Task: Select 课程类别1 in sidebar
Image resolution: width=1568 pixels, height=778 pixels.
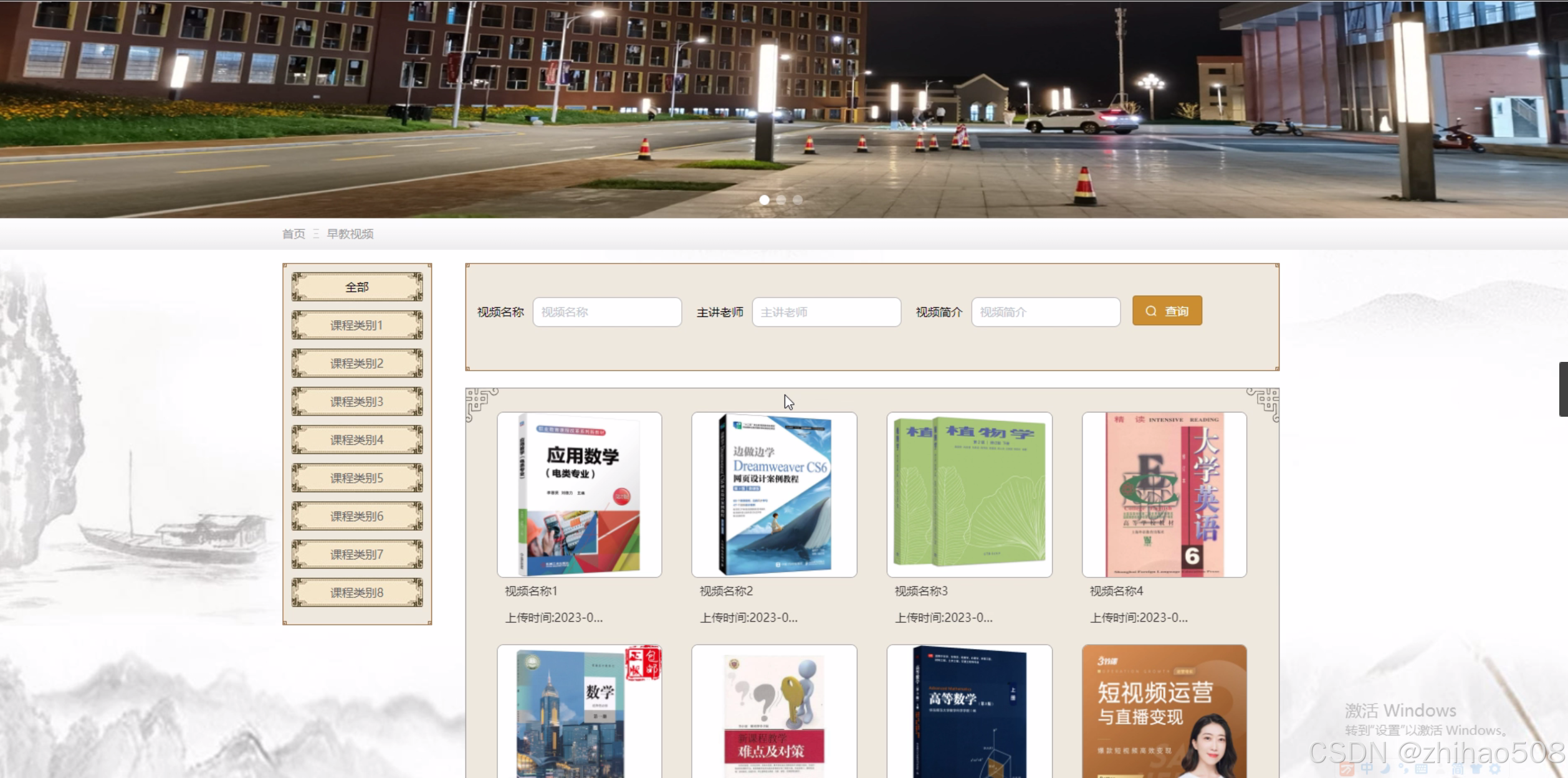Action: pyautogui.click(x=357, y=325)
